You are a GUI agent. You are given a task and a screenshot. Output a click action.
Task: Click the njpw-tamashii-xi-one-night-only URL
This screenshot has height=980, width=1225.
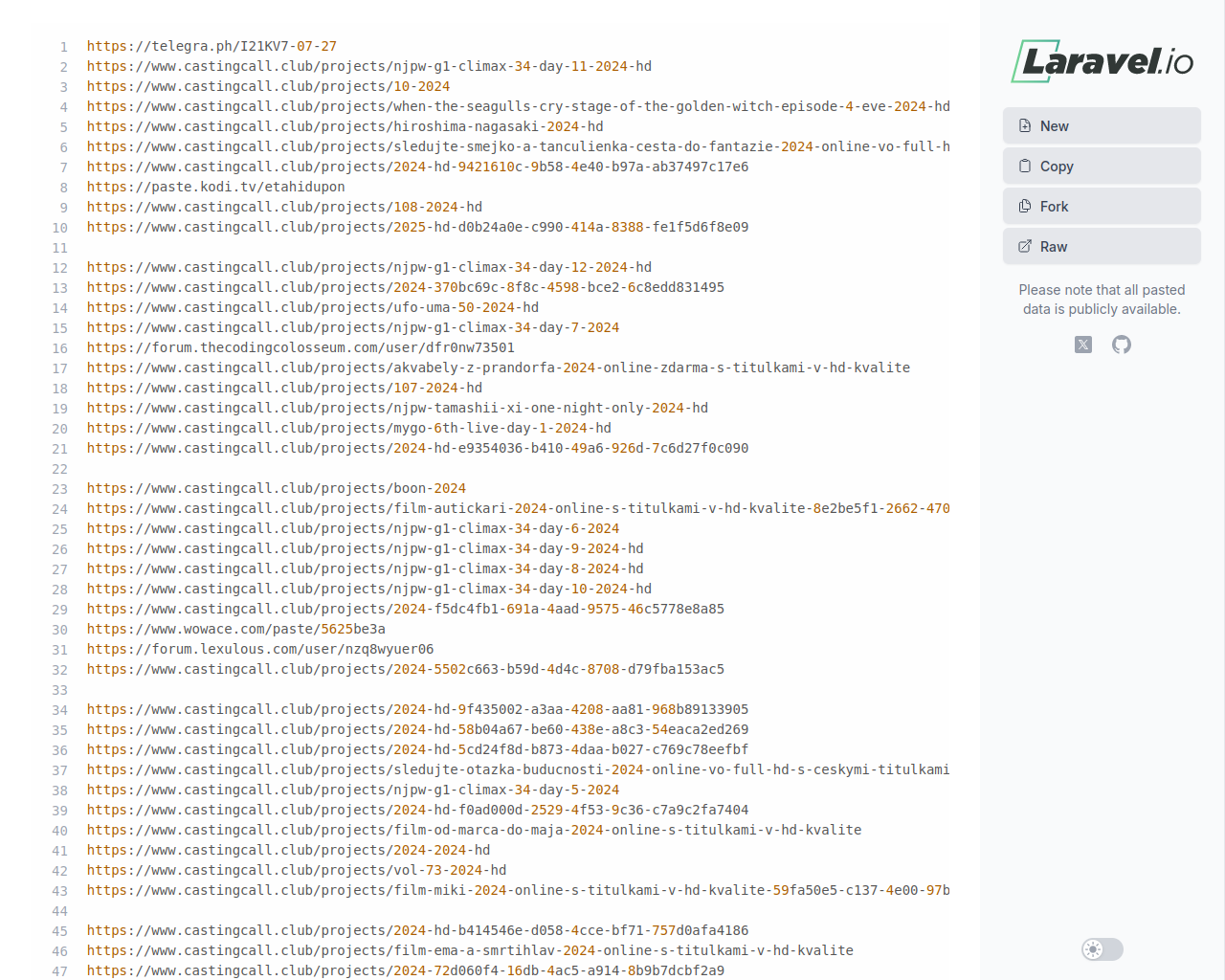(x=397, y=408)
